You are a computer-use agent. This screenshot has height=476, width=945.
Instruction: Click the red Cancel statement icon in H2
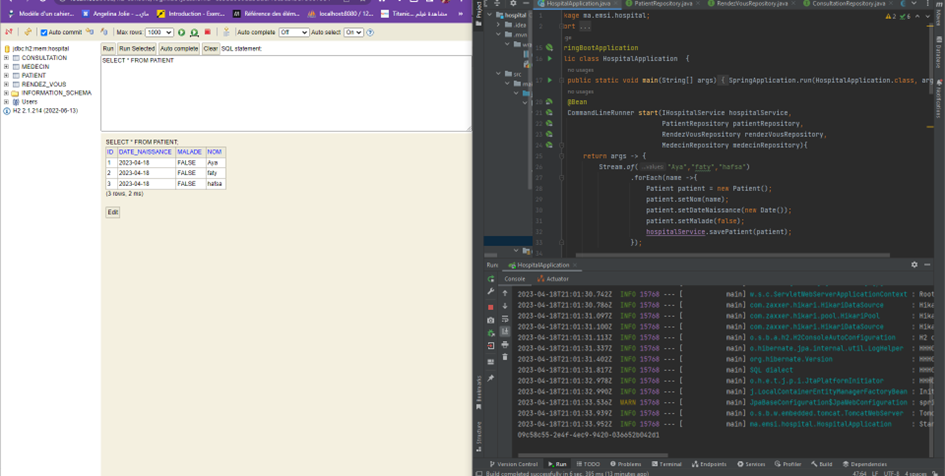click(x=207, y=32)
